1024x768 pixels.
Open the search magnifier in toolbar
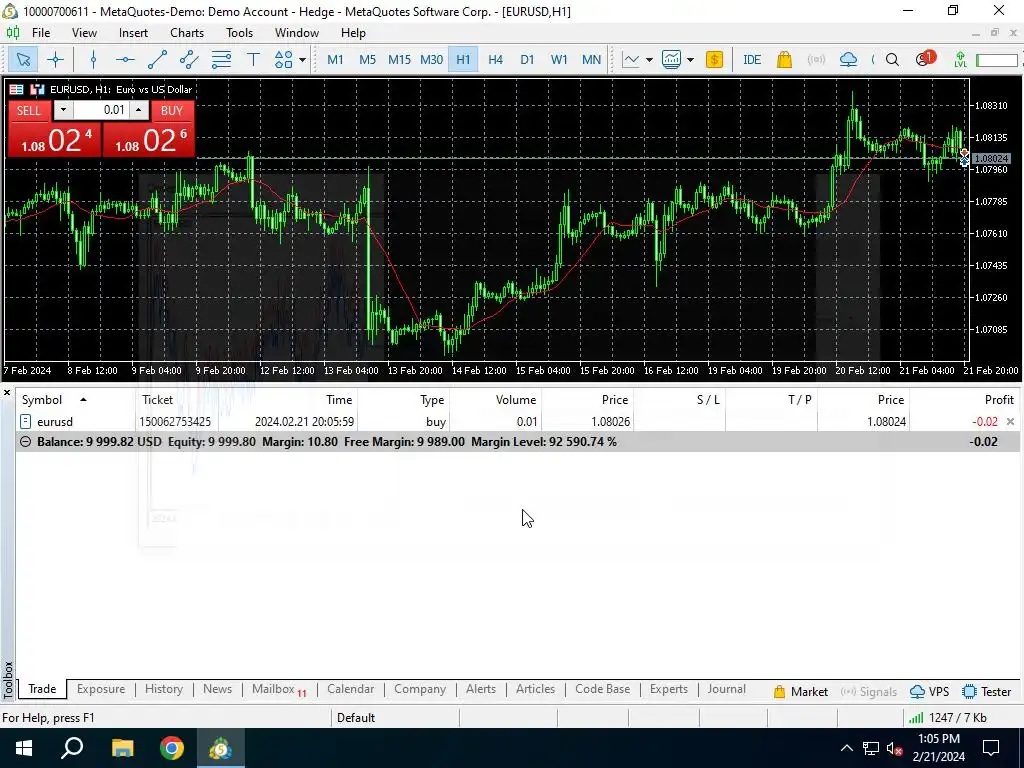[x=892, y=60]
